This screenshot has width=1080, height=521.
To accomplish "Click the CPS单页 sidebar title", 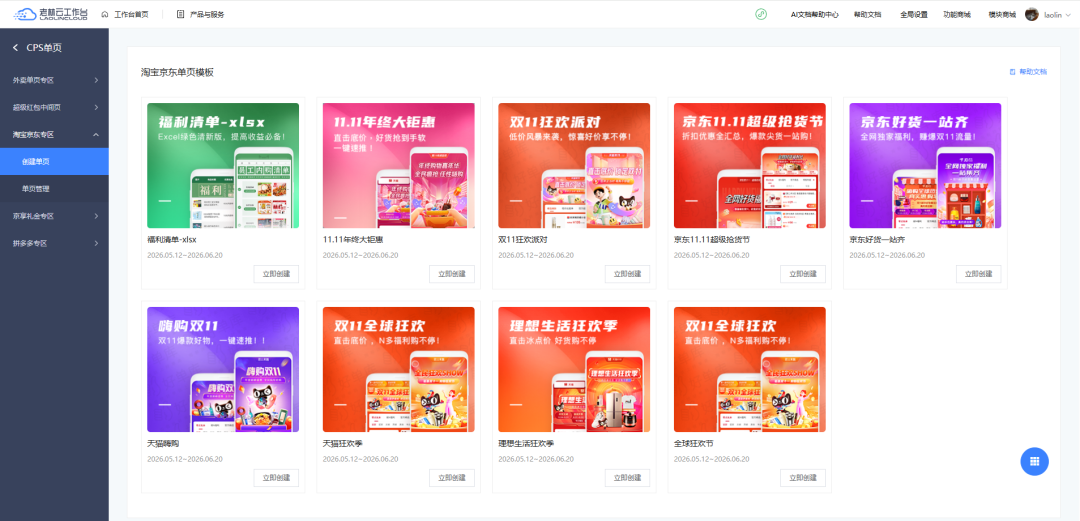I will 44,48.
